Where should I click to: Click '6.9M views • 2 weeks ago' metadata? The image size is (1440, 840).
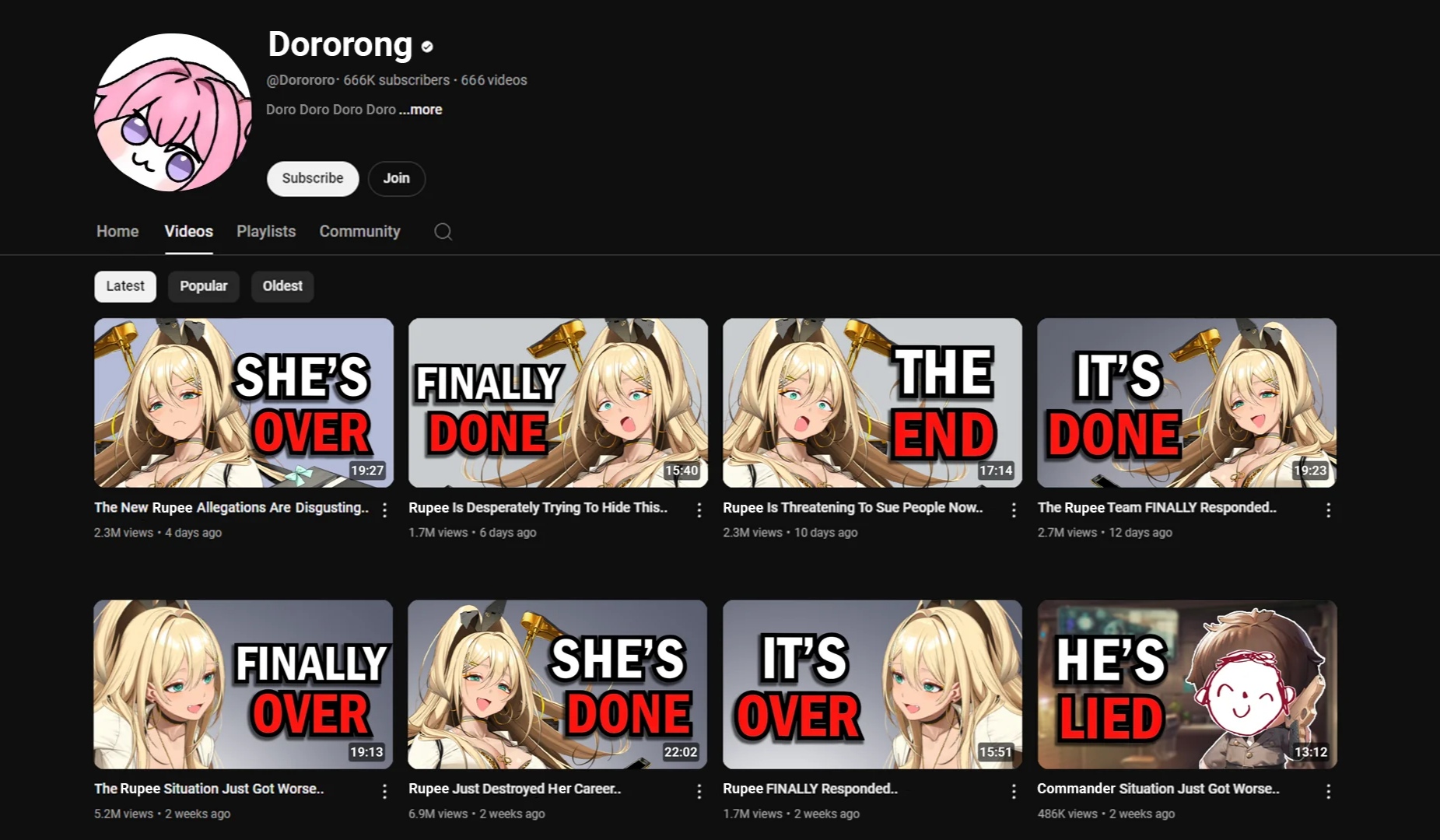[477, 814]
